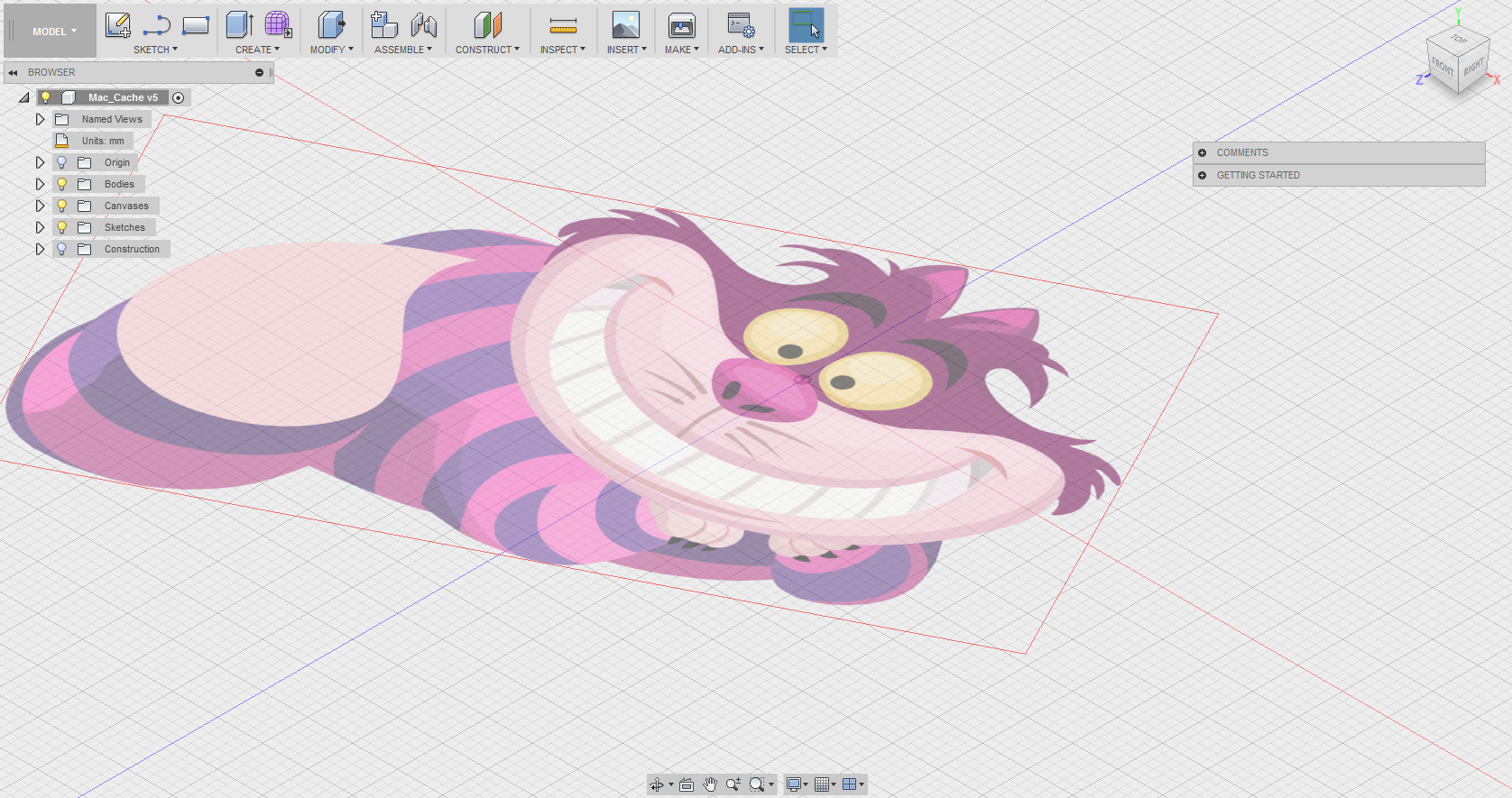Image resolution: width=1512 pixels, height=798 pixels.
Task: Open the Orbit type dropdown arrow
Action: coord(670,784)
